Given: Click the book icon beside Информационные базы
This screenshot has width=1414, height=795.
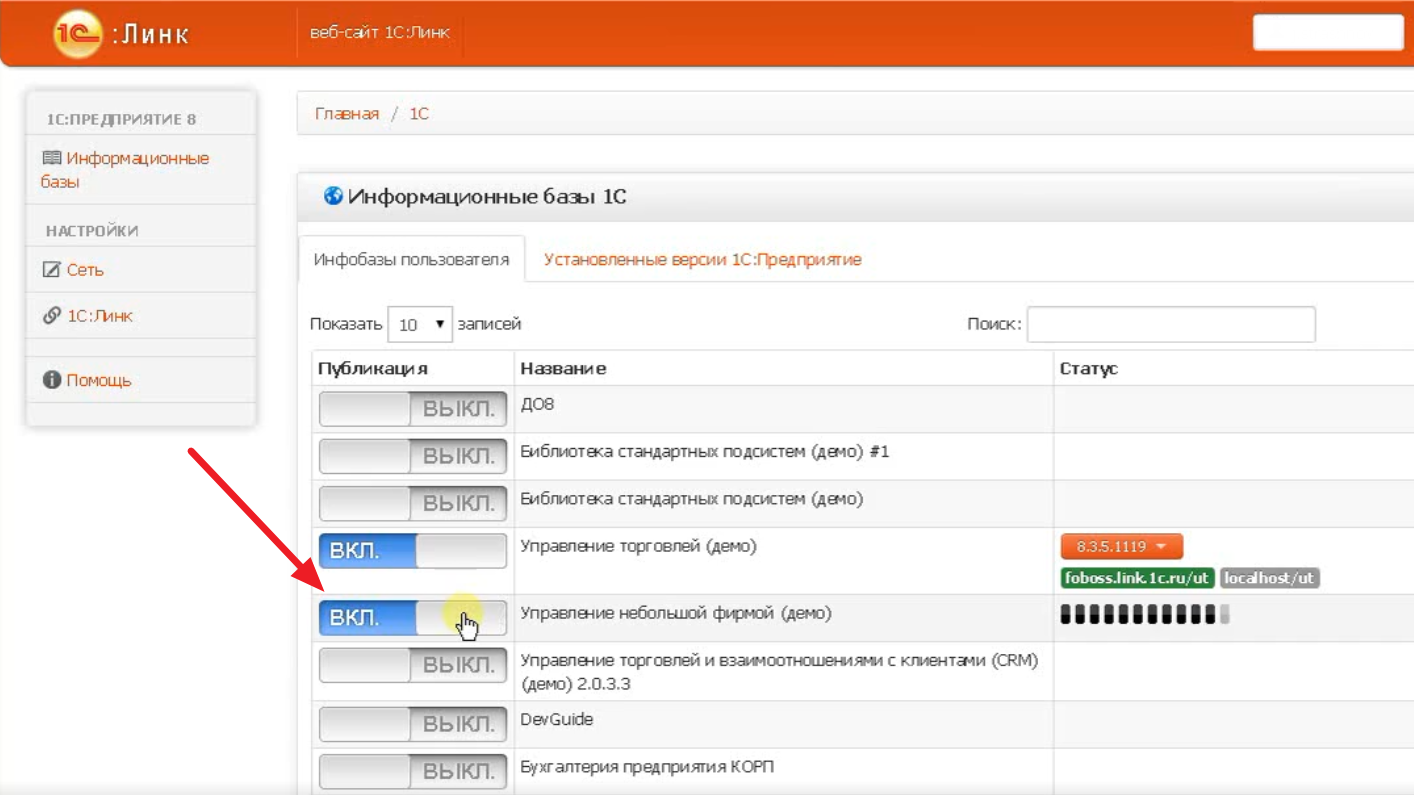Looking at the screenshot, I should (x=52, y=158).
